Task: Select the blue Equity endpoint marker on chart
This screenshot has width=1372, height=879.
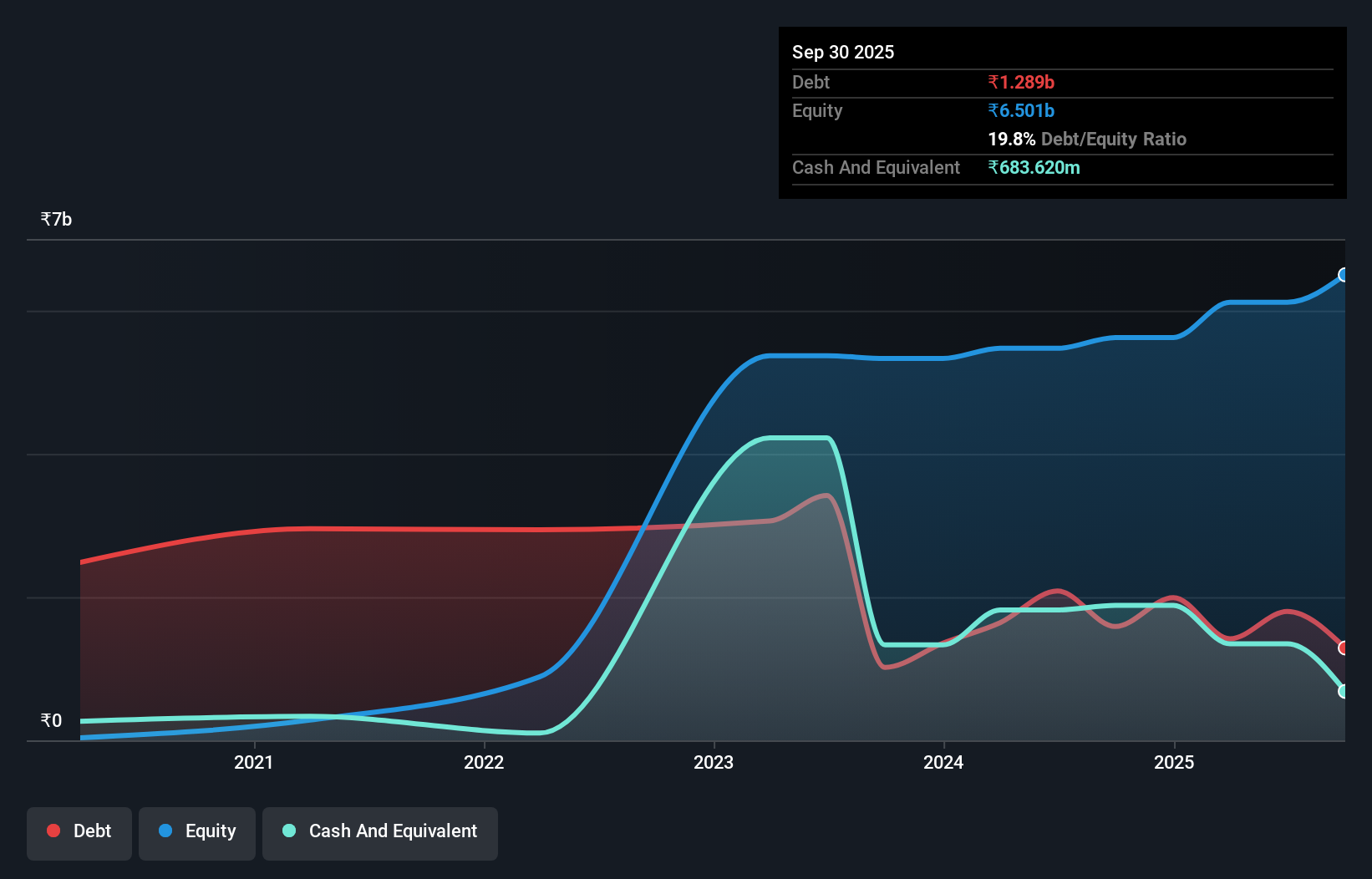Action: click(1344, 275)
